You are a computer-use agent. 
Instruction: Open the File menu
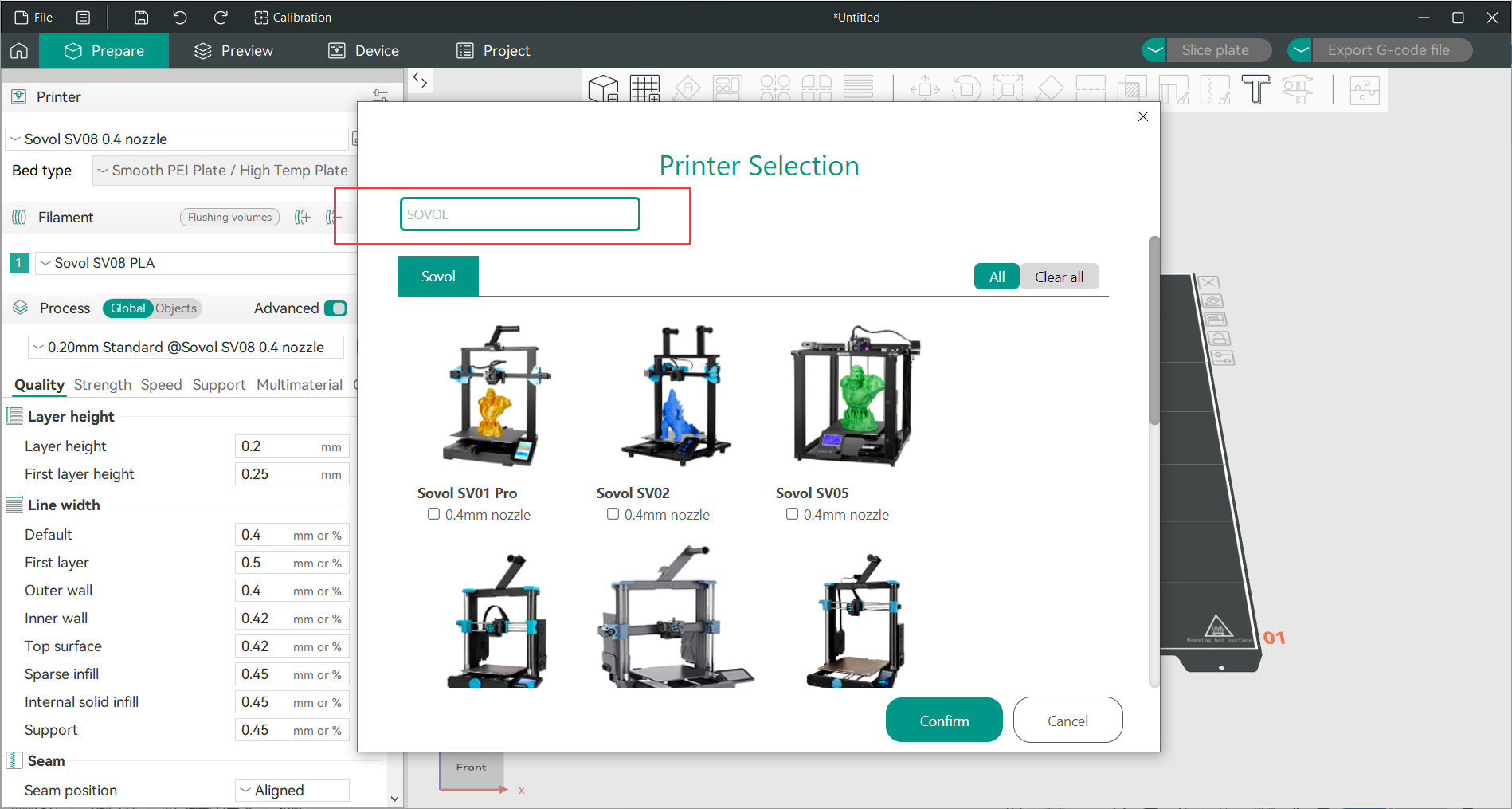[x=33, y=17]
